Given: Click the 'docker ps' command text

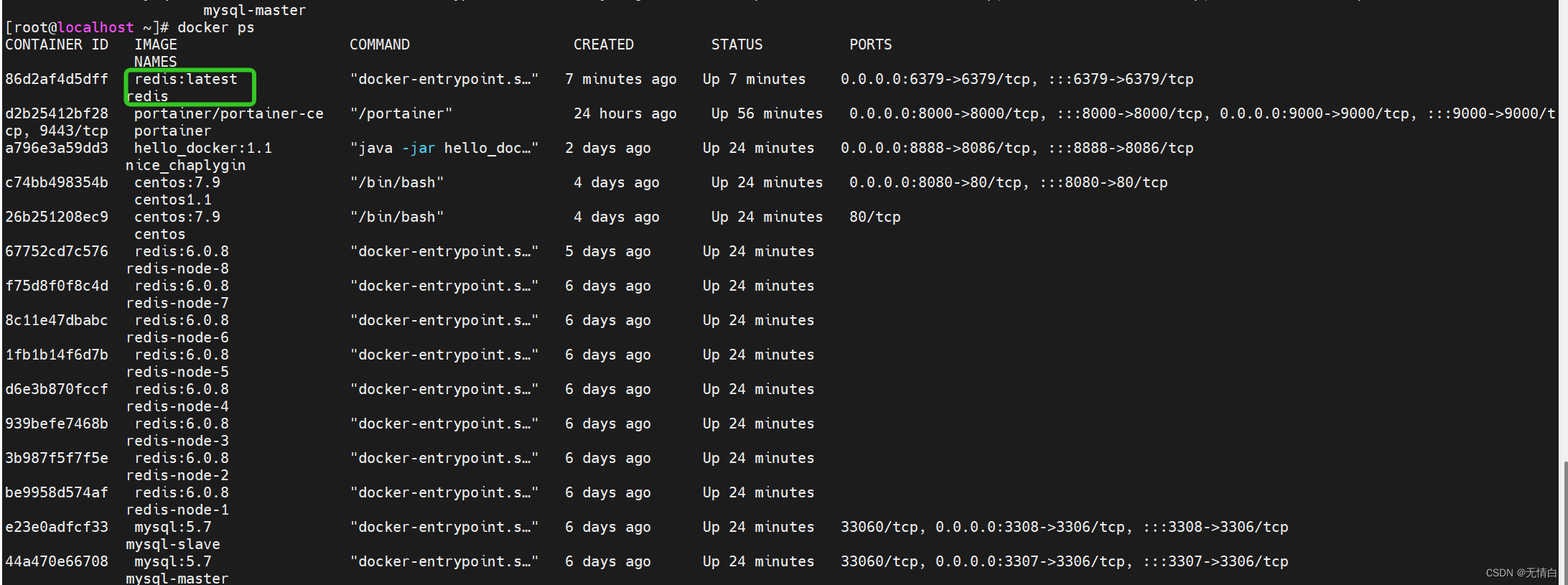Looking at the screenshot, I should click(215, 27).
